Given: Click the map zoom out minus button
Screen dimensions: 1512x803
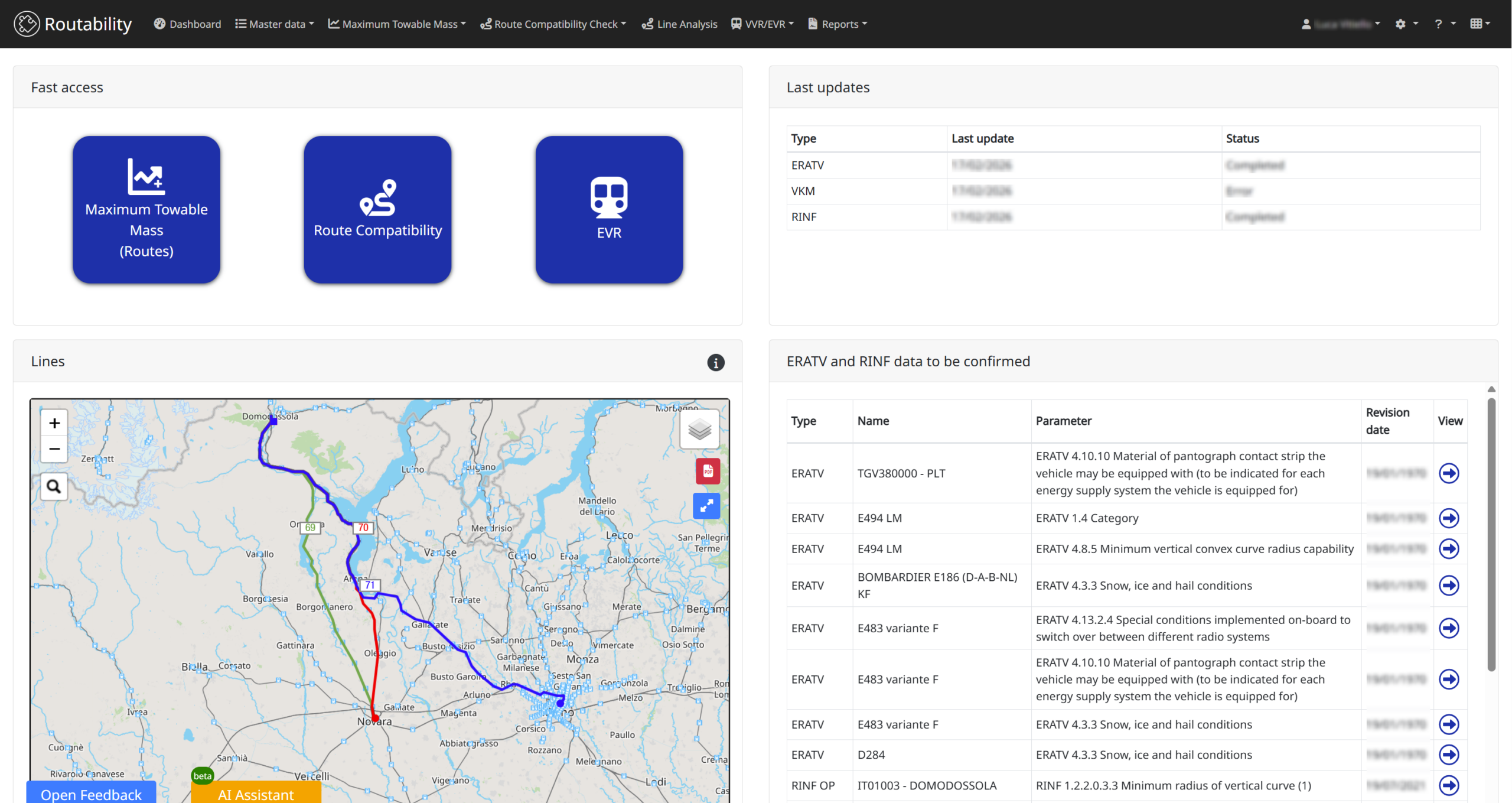Looking at the screenshot, I should click(x=54, y=449).
